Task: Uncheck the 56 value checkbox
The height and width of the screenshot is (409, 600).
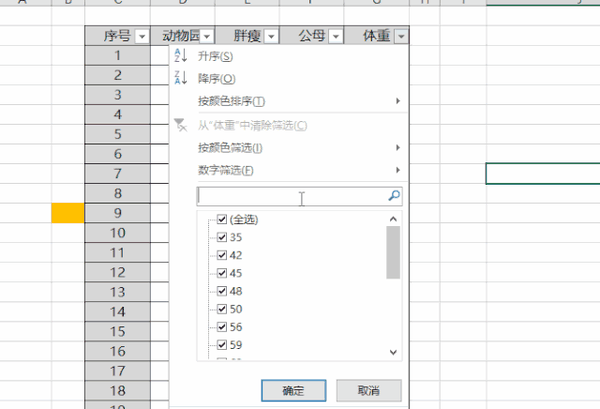Action: pyautogui.click(x=222, y=327)
